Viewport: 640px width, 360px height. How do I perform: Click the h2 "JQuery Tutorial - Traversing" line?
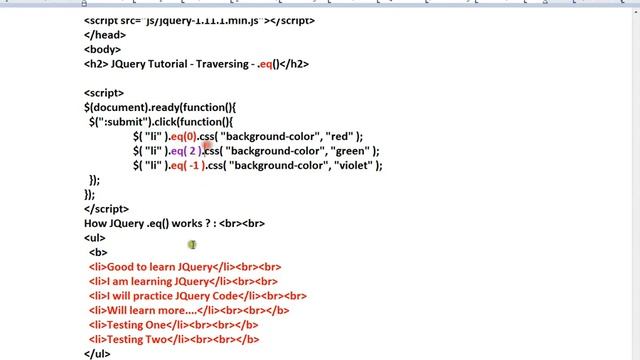click(196, 64)
